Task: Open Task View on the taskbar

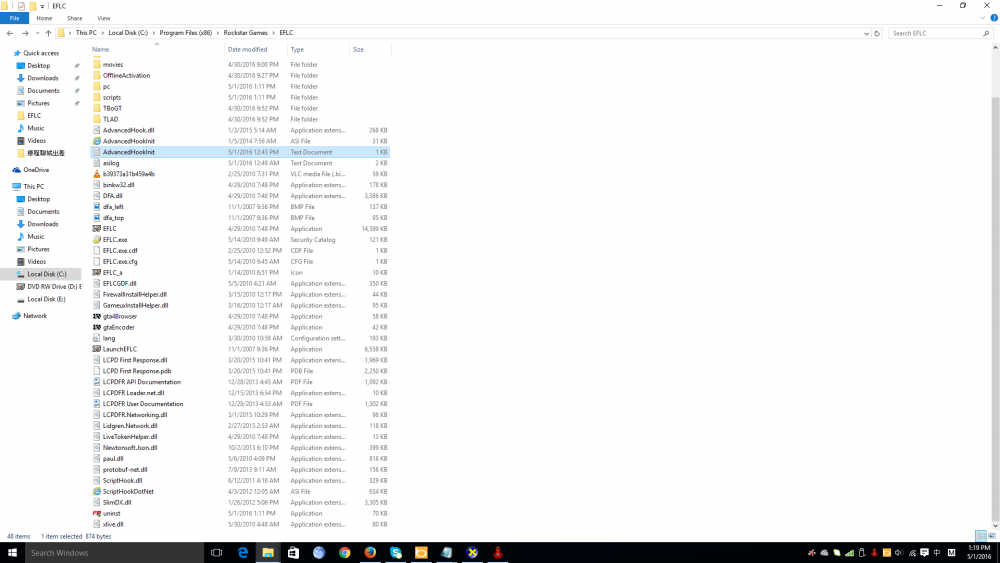Action: coord(216,553)
